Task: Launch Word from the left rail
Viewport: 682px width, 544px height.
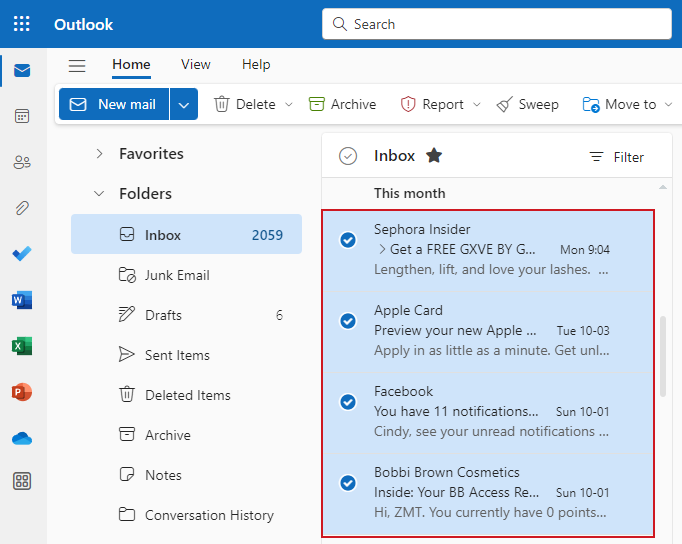Action: click(22, 300)
